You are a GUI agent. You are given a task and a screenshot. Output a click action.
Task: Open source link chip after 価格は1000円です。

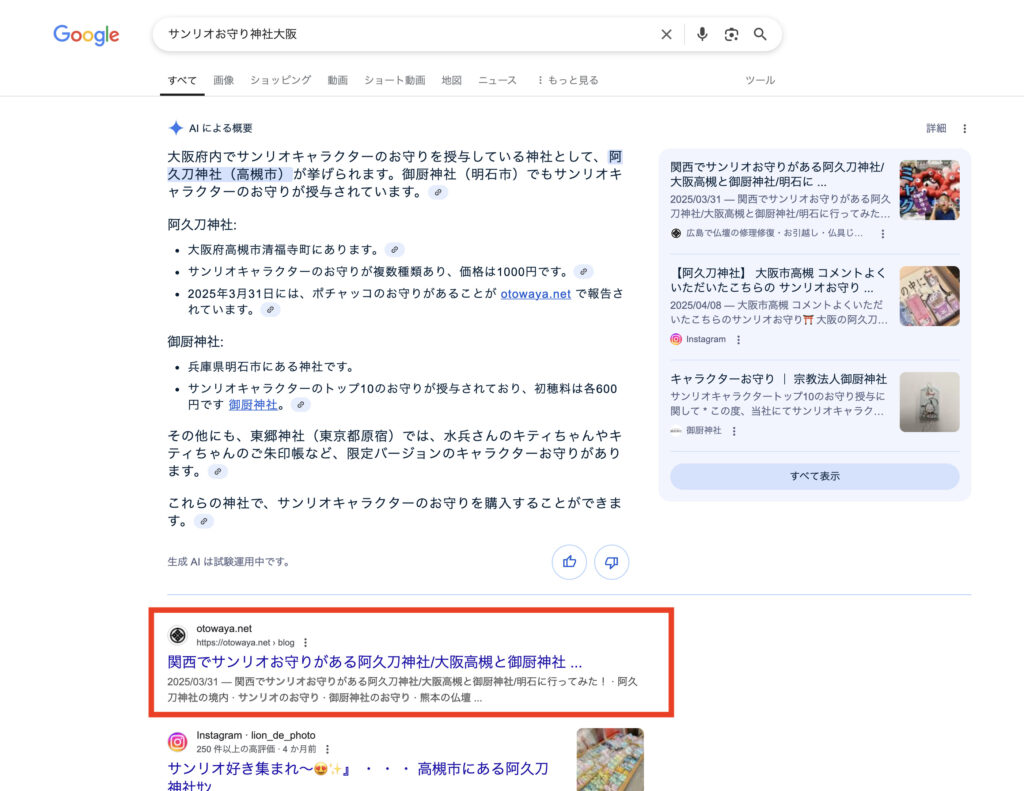pyautogui.click(x=583, y=271)
